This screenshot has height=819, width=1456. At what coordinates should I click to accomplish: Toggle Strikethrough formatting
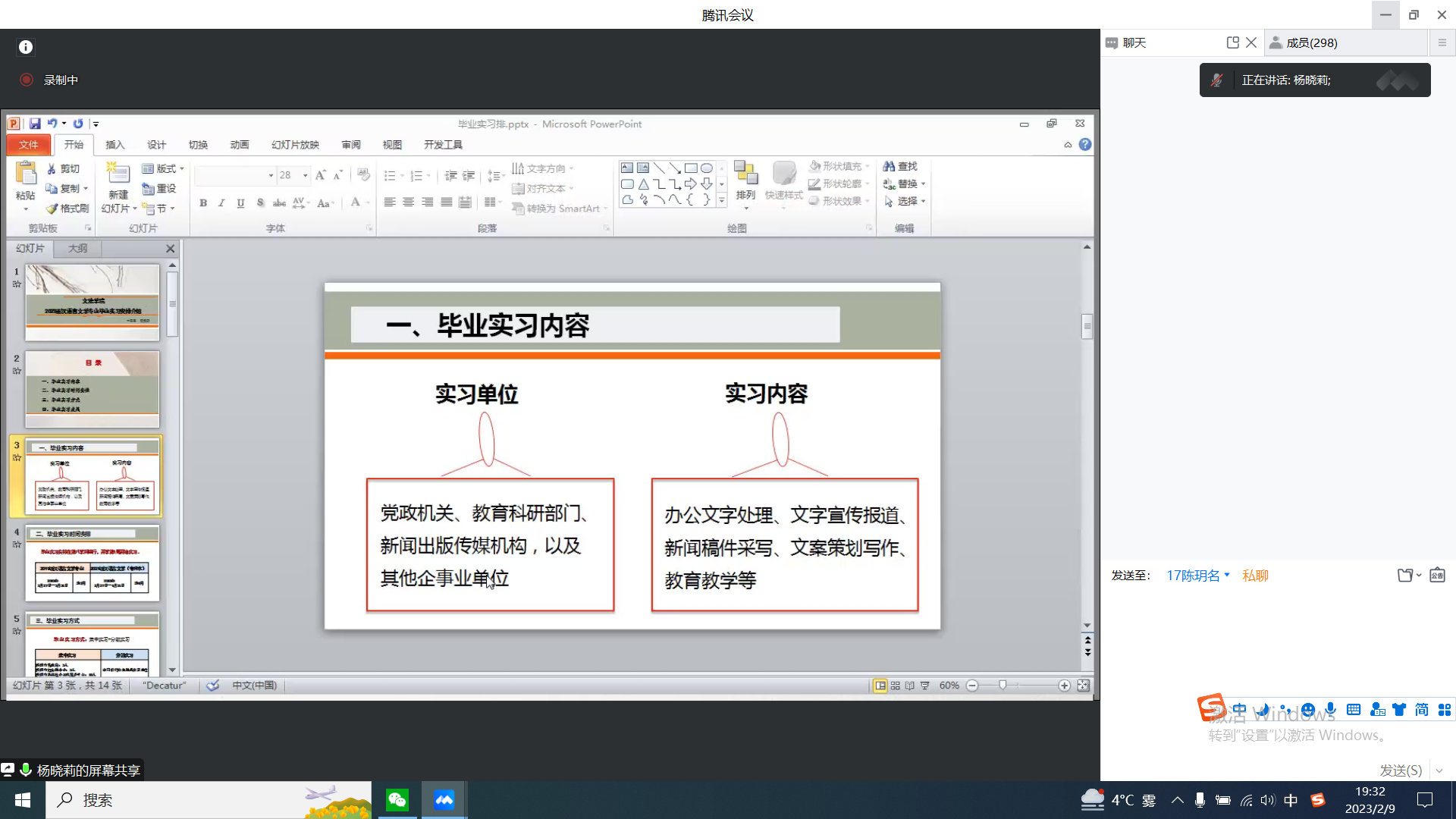click(x=279, y=202)
